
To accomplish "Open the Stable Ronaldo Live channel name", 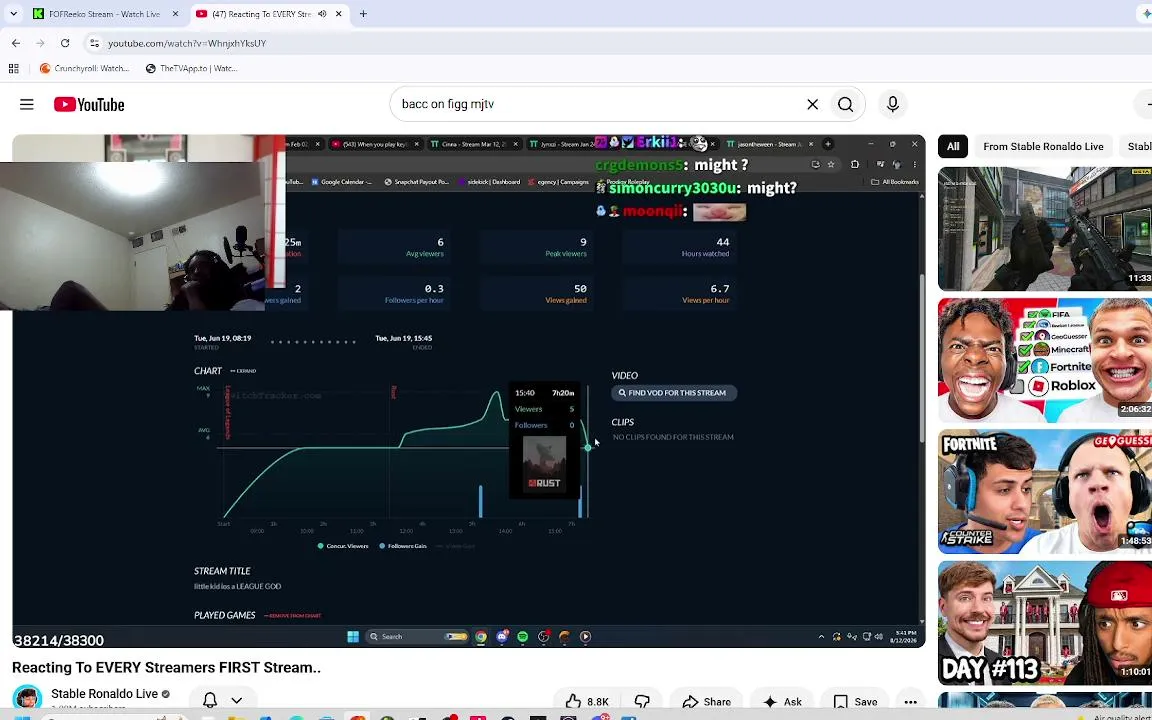I will coord(104,694).
